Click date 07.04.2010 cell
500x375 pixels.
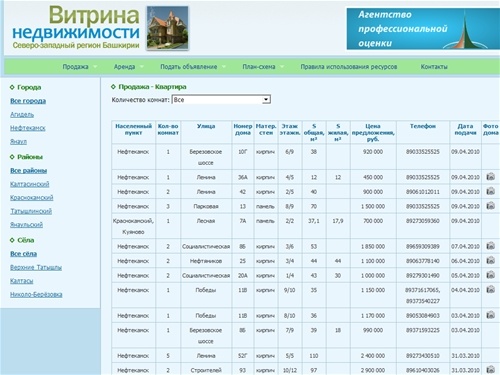[x=465, y=246]
